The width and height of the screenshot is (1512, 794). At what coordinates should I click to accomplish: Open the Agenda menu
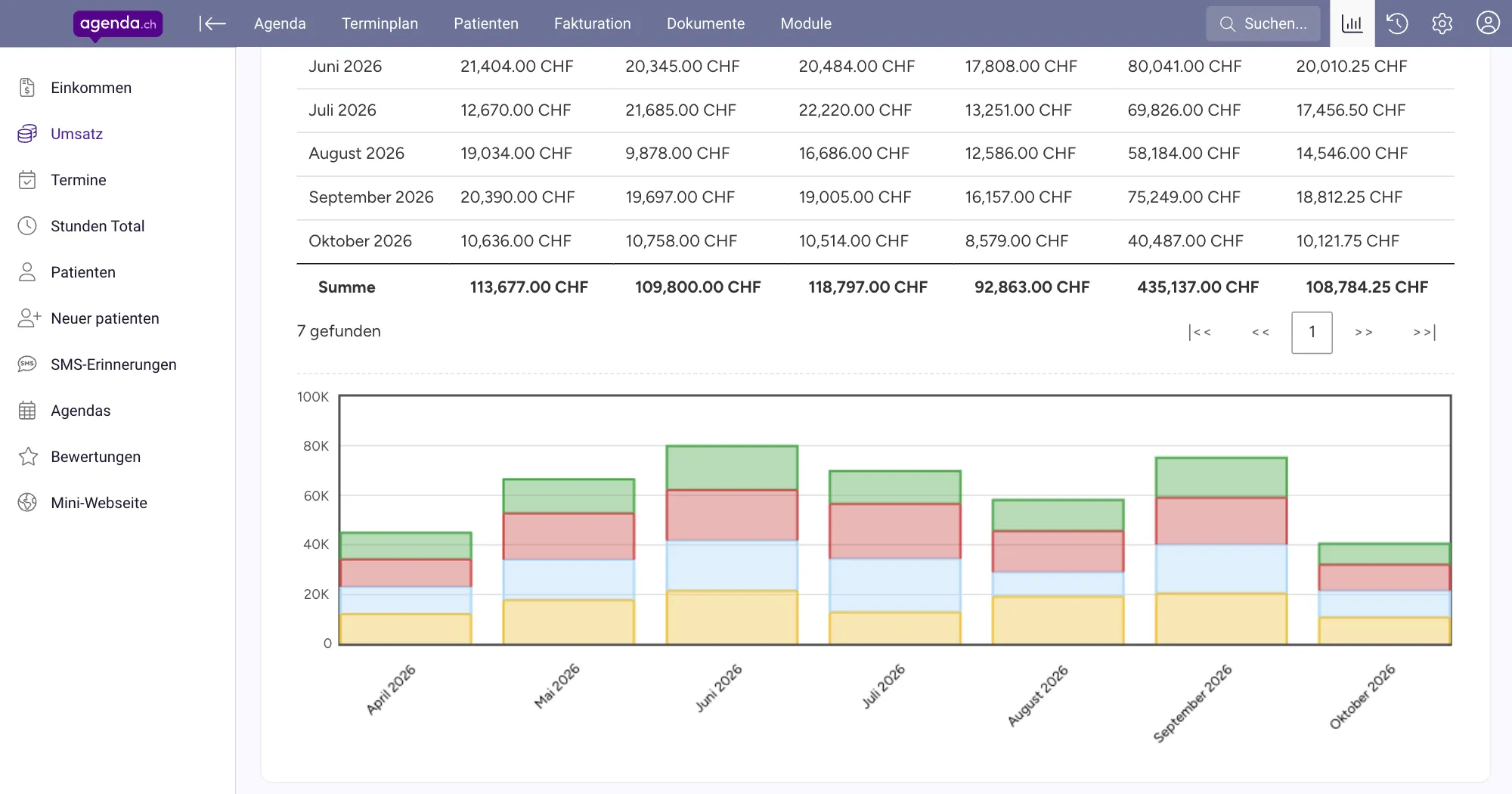(x=280, y=23)
